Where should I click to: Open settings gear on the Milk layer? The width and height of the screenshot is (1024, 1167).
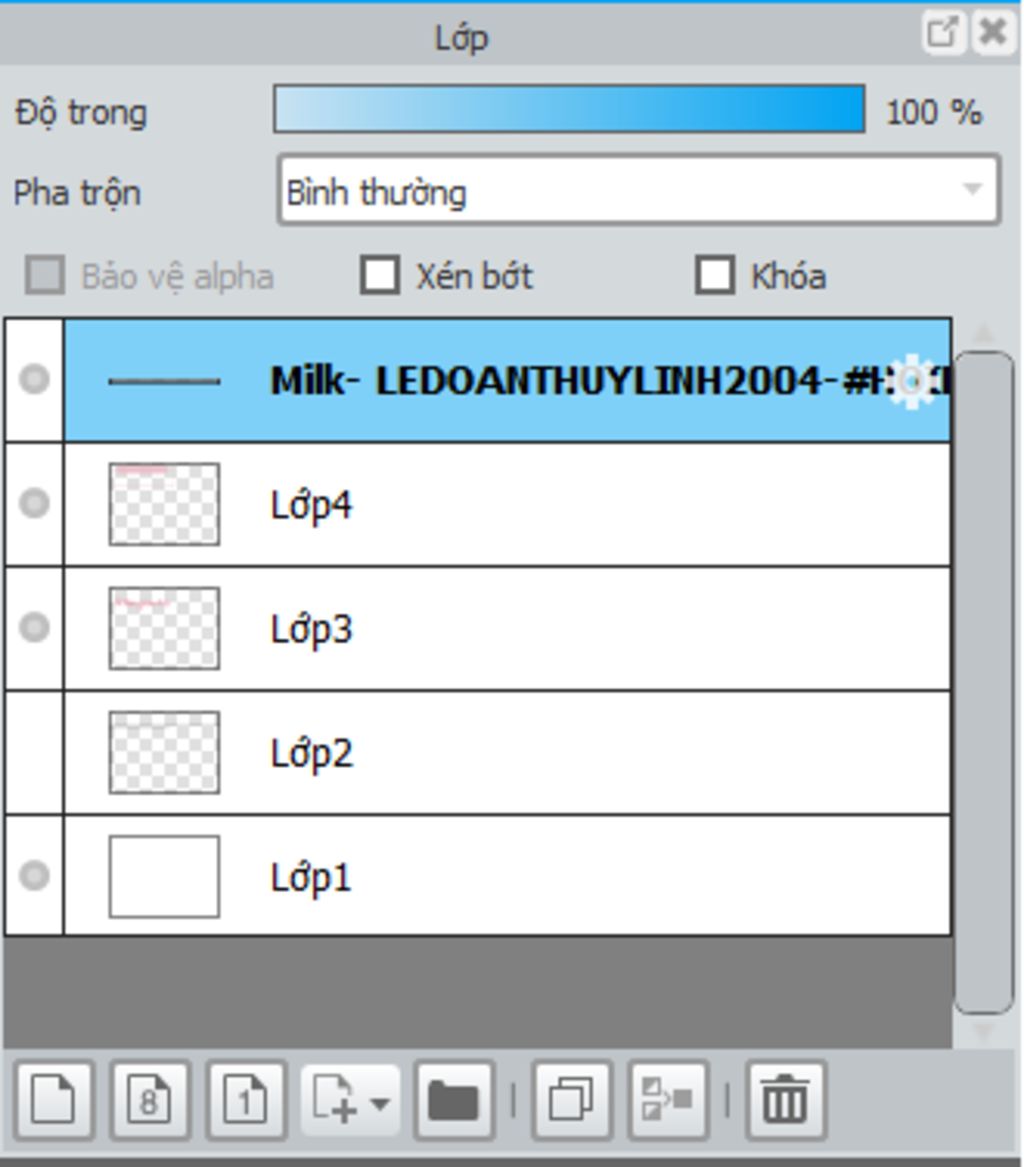(x=914, y=381)
